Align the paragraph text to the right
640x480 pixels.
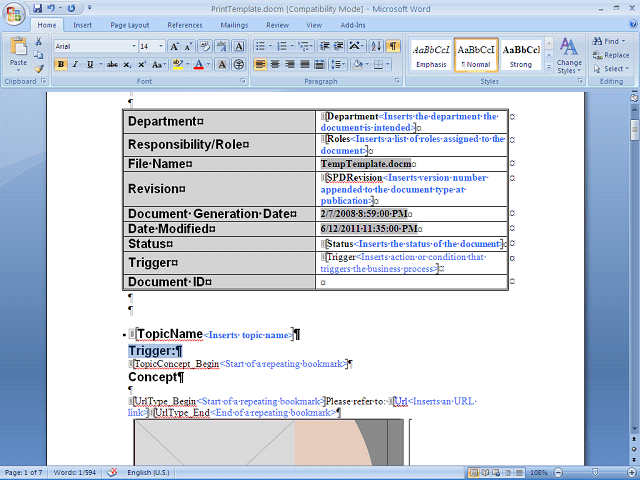(x=290, y=64)
